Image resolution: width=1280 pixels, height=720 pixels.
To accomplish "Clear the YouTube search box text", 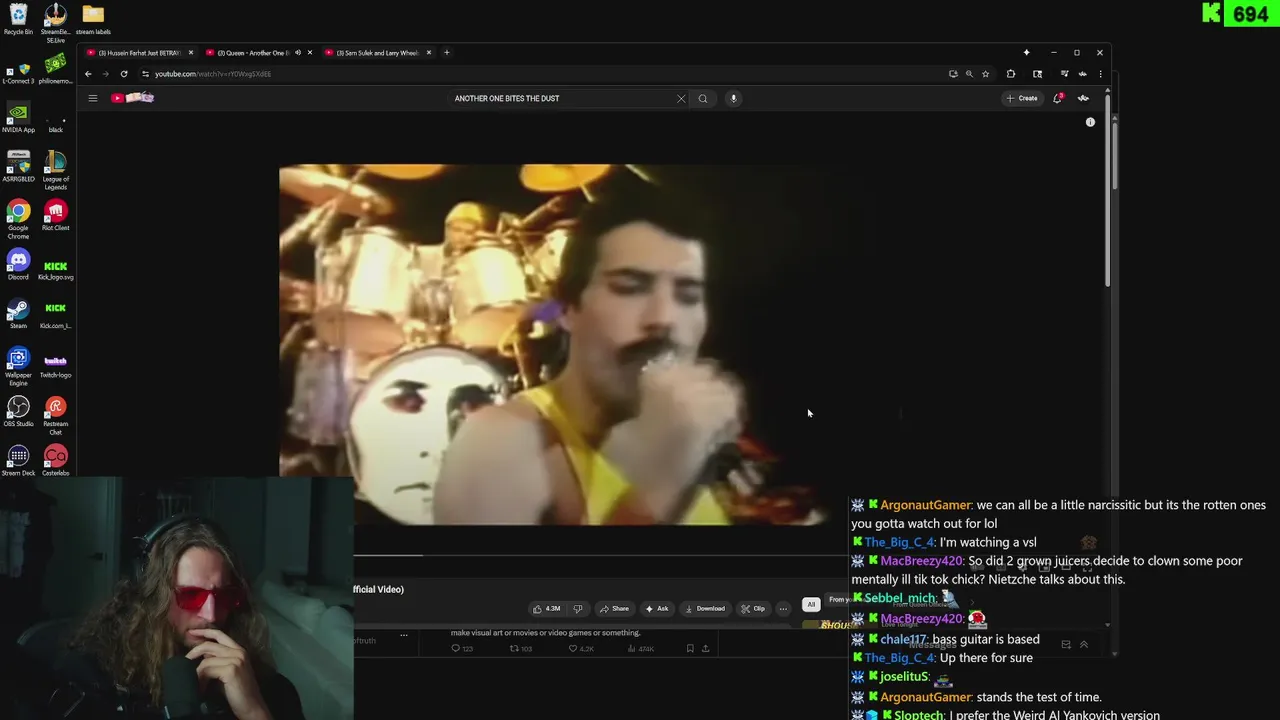I will click(681, 98).
